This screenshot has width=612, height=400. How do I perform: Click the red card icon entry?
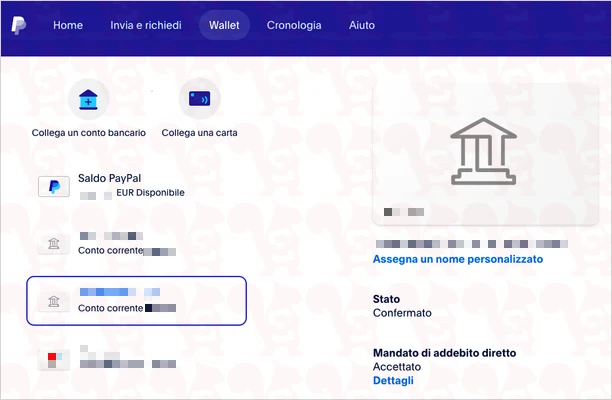54,359
